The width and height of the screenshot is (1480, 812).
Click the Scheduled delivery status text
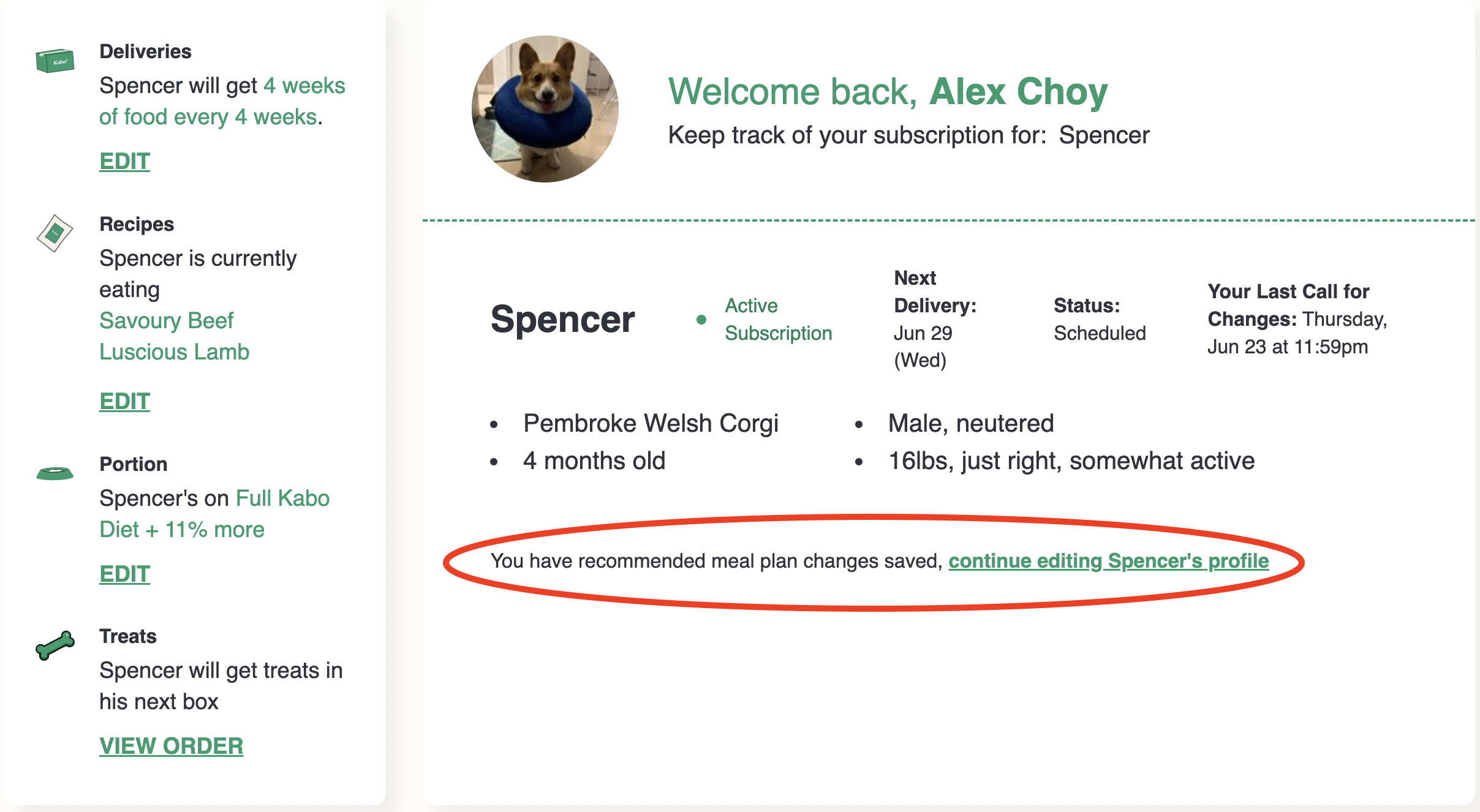[1100, 333]
